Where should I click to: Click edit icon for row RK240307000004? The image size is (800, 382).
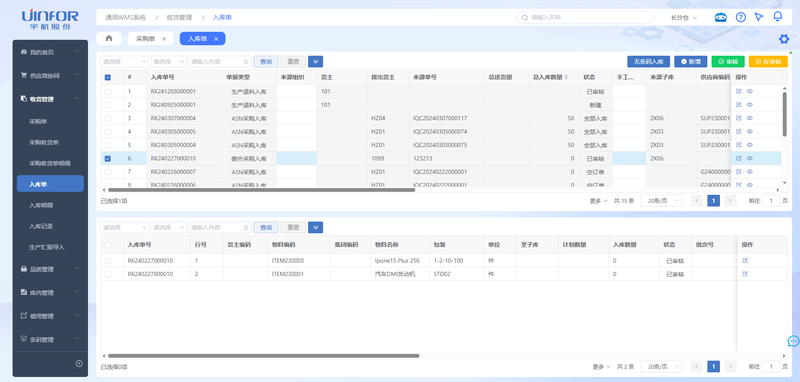pyautogui.click(x=738, y=118)
